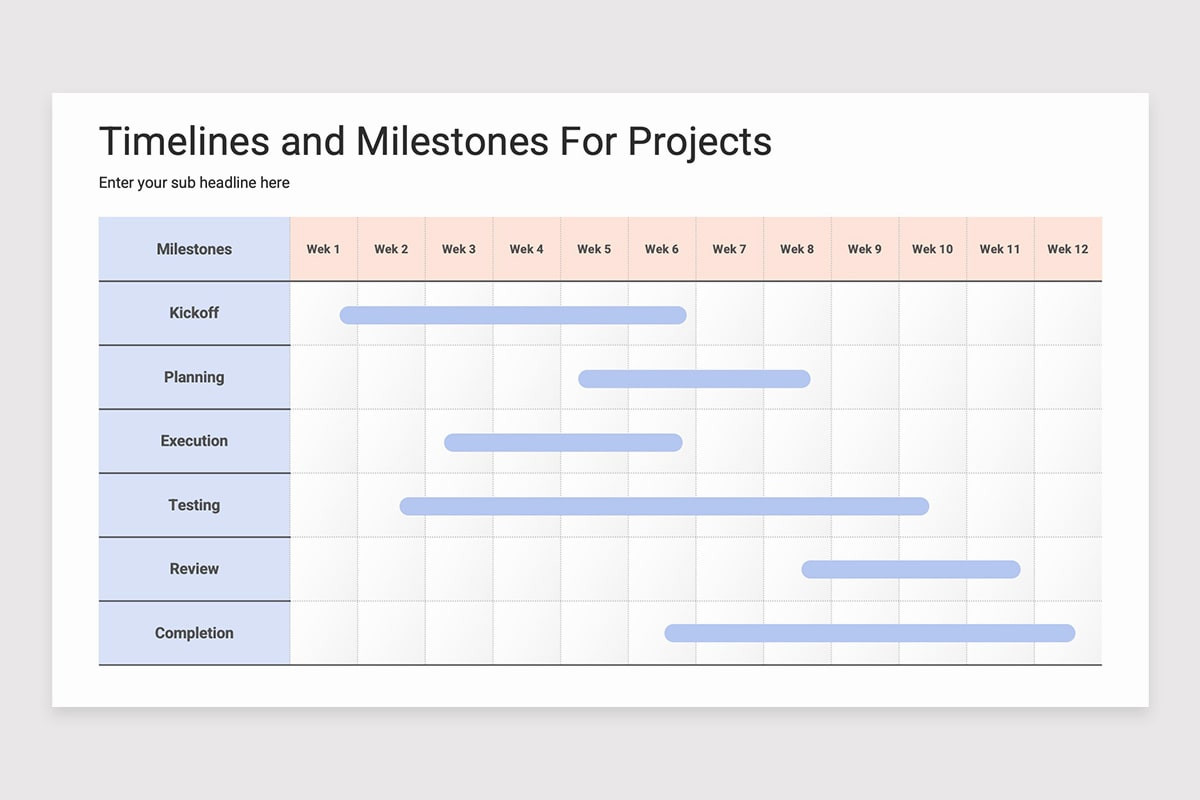Click the Wek 6 column header

point(662,249)
